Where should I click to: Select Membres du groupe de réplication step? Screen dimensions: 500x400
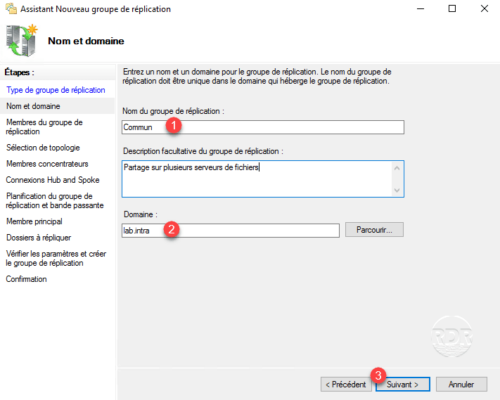pyautogui.click(x=44, y=127)
